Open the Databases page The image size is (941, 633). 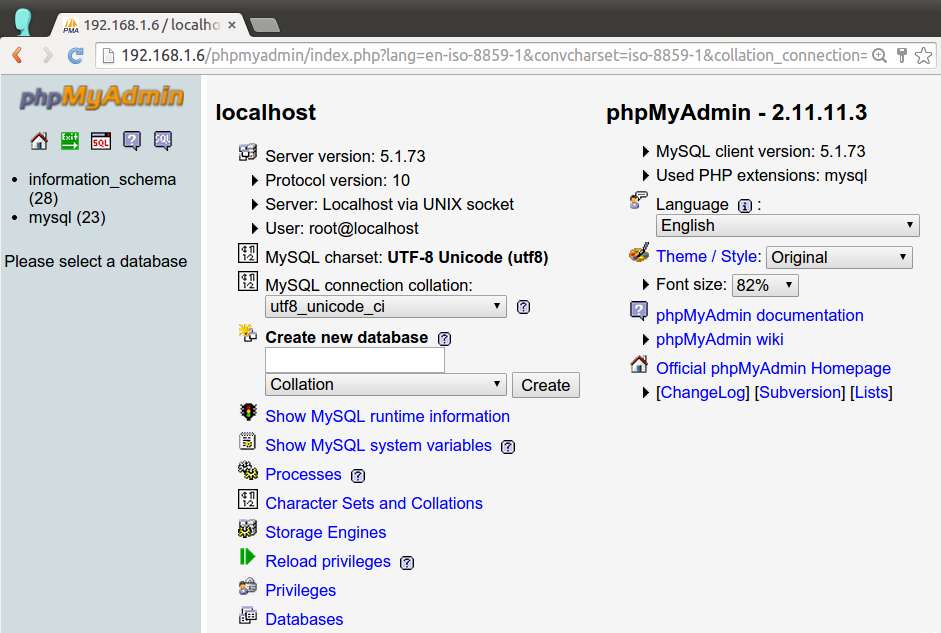[x=304, y=619]
